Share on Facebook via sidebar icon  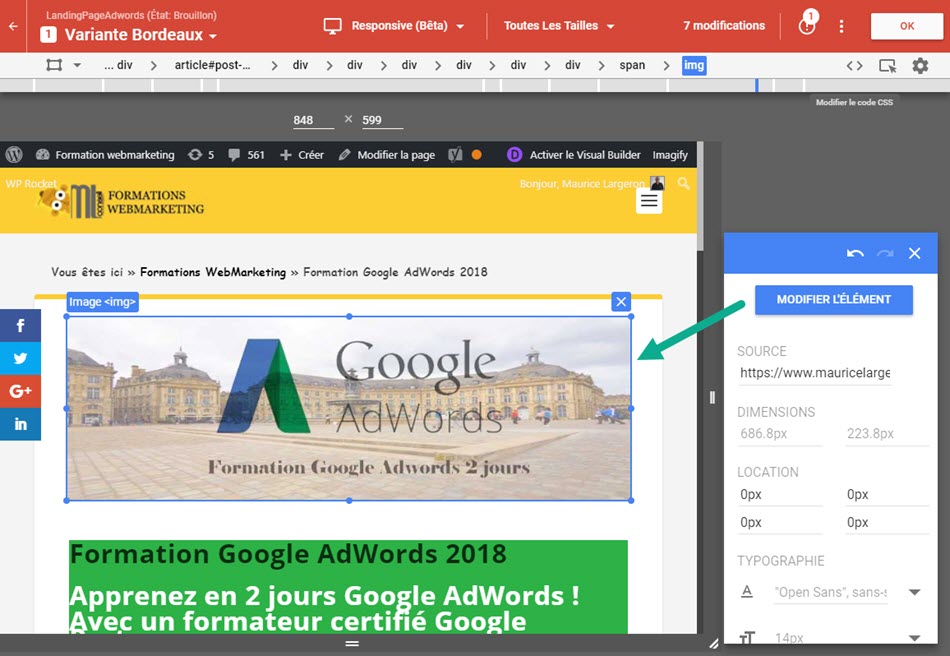[21, 326]
